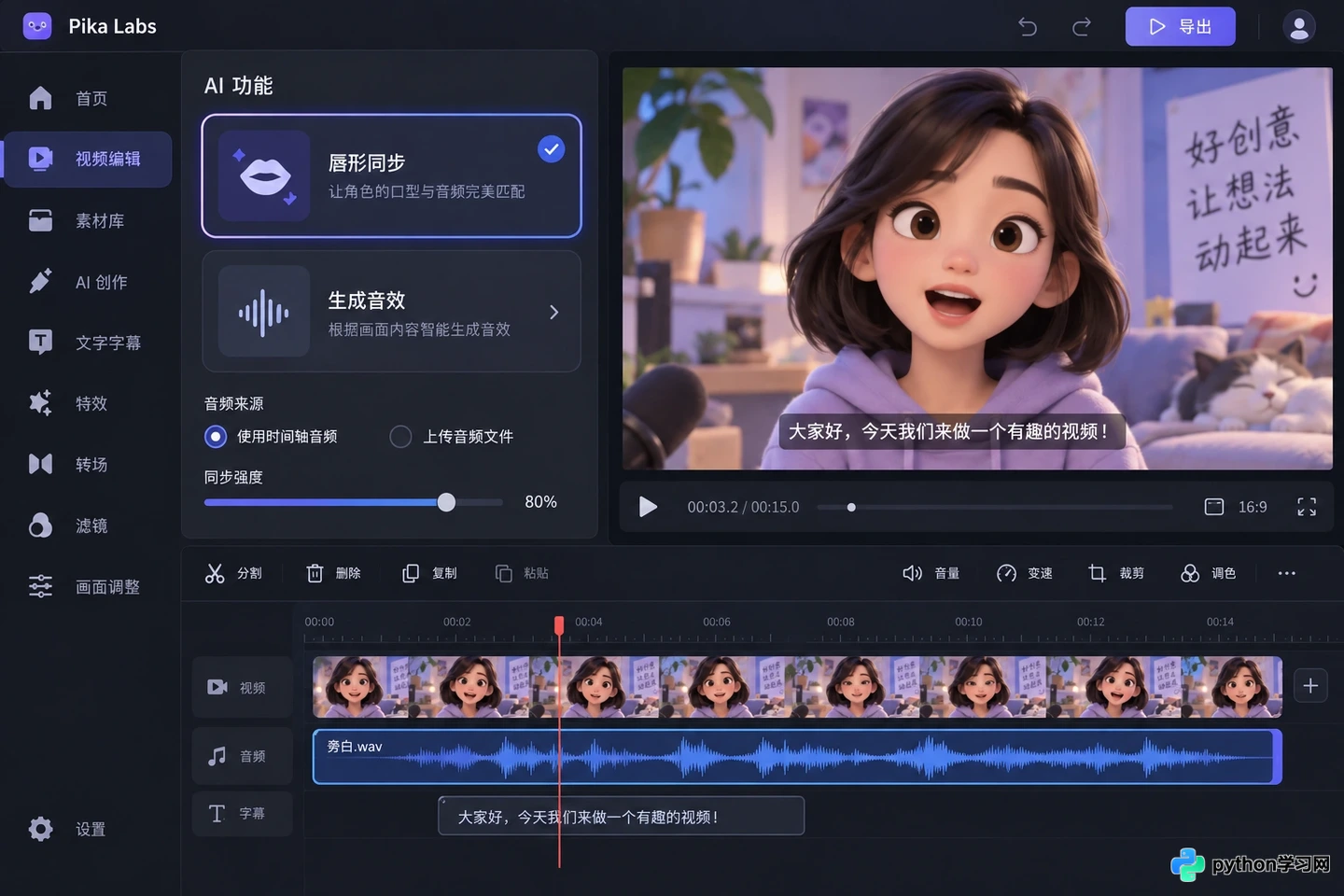The width and height of the screenshot is (1344, 896).
Task: Click the lip sync lips icon
Action: coord(264,175)
